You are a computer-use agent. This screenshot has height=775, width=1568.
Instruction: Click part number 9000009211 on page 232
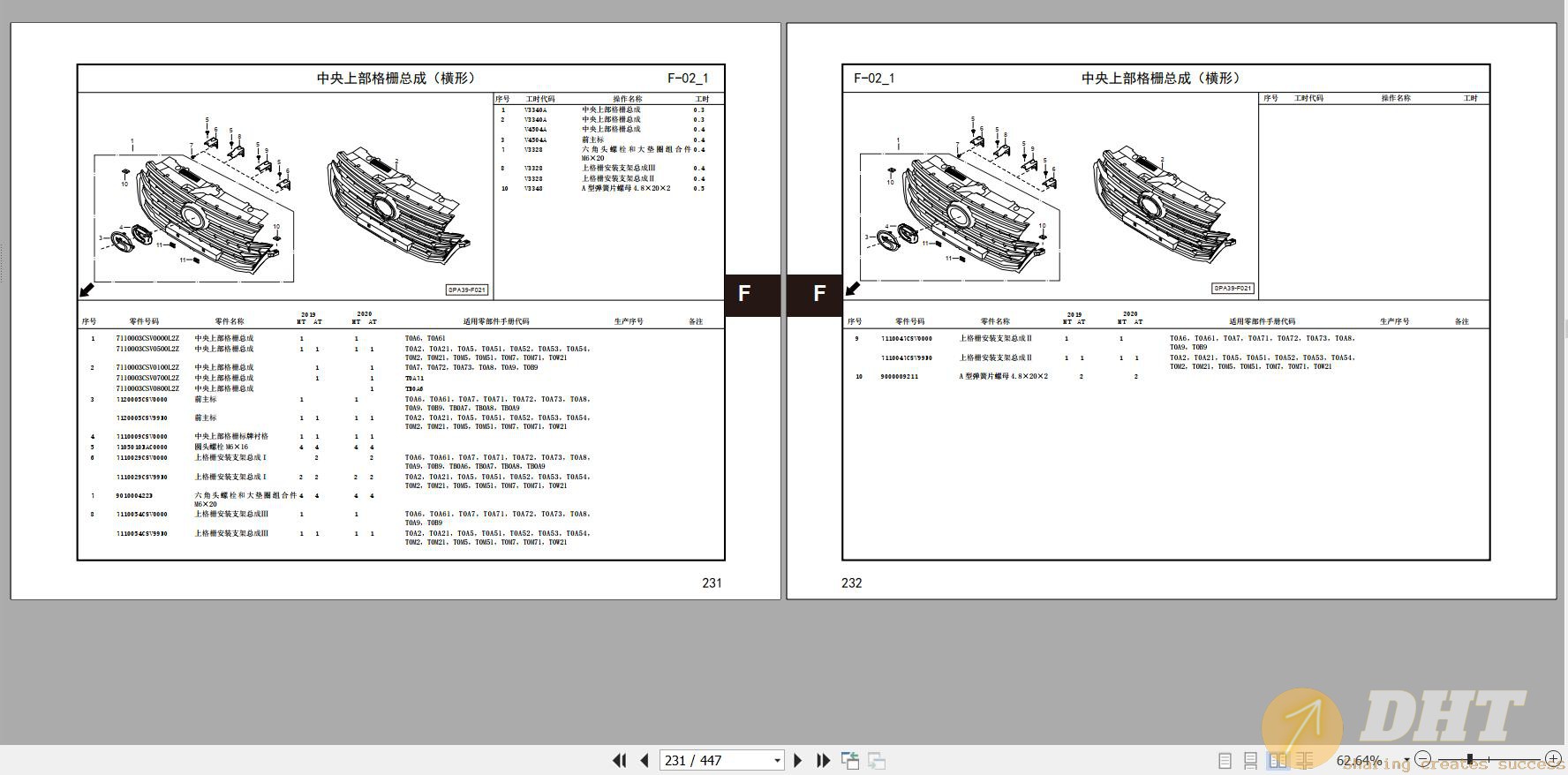coord(900,377)
